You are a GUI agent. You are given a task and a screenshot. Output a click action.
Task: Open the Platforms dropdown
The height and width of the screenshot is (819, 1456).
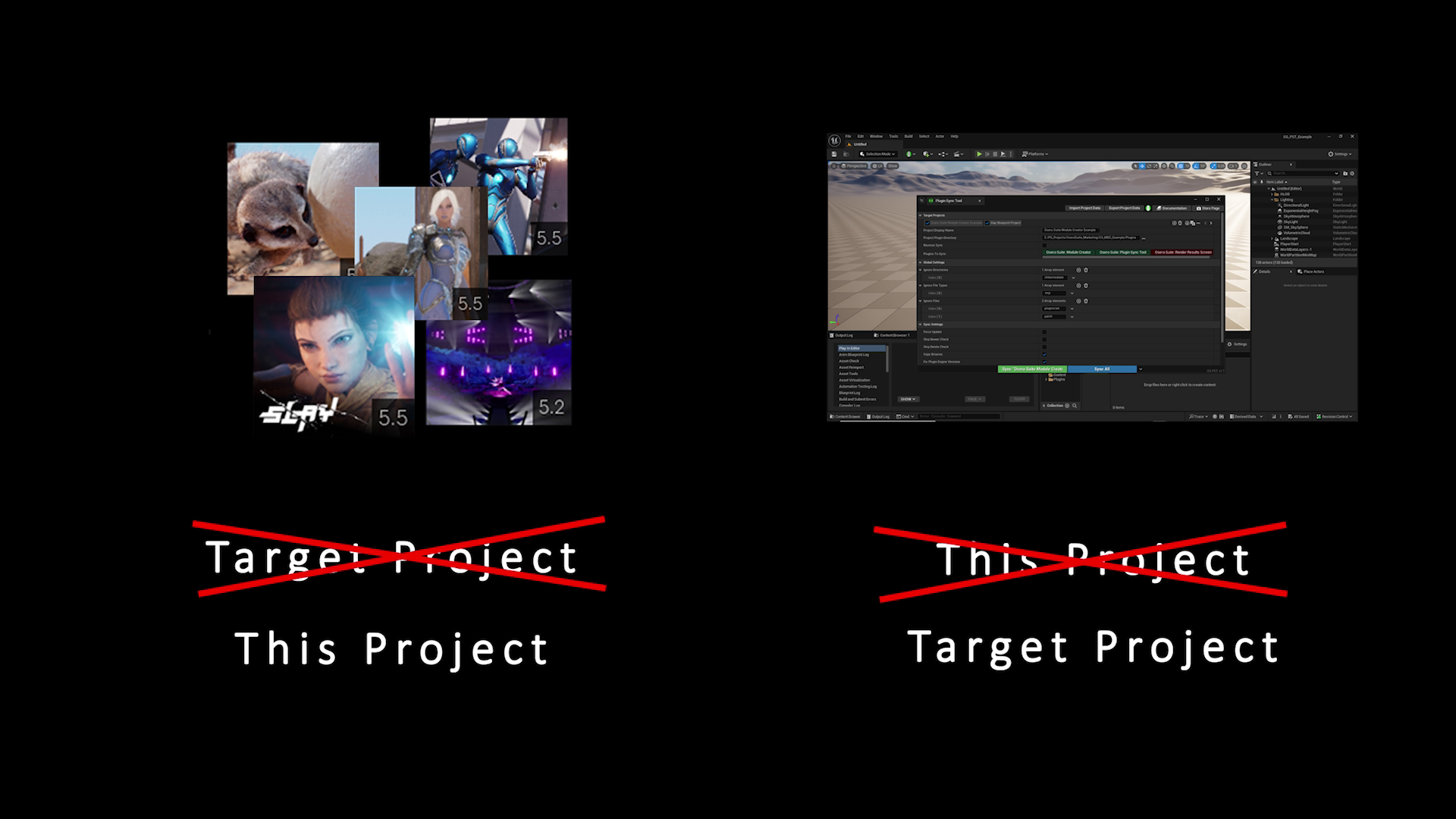click(x=1035, y=154)
